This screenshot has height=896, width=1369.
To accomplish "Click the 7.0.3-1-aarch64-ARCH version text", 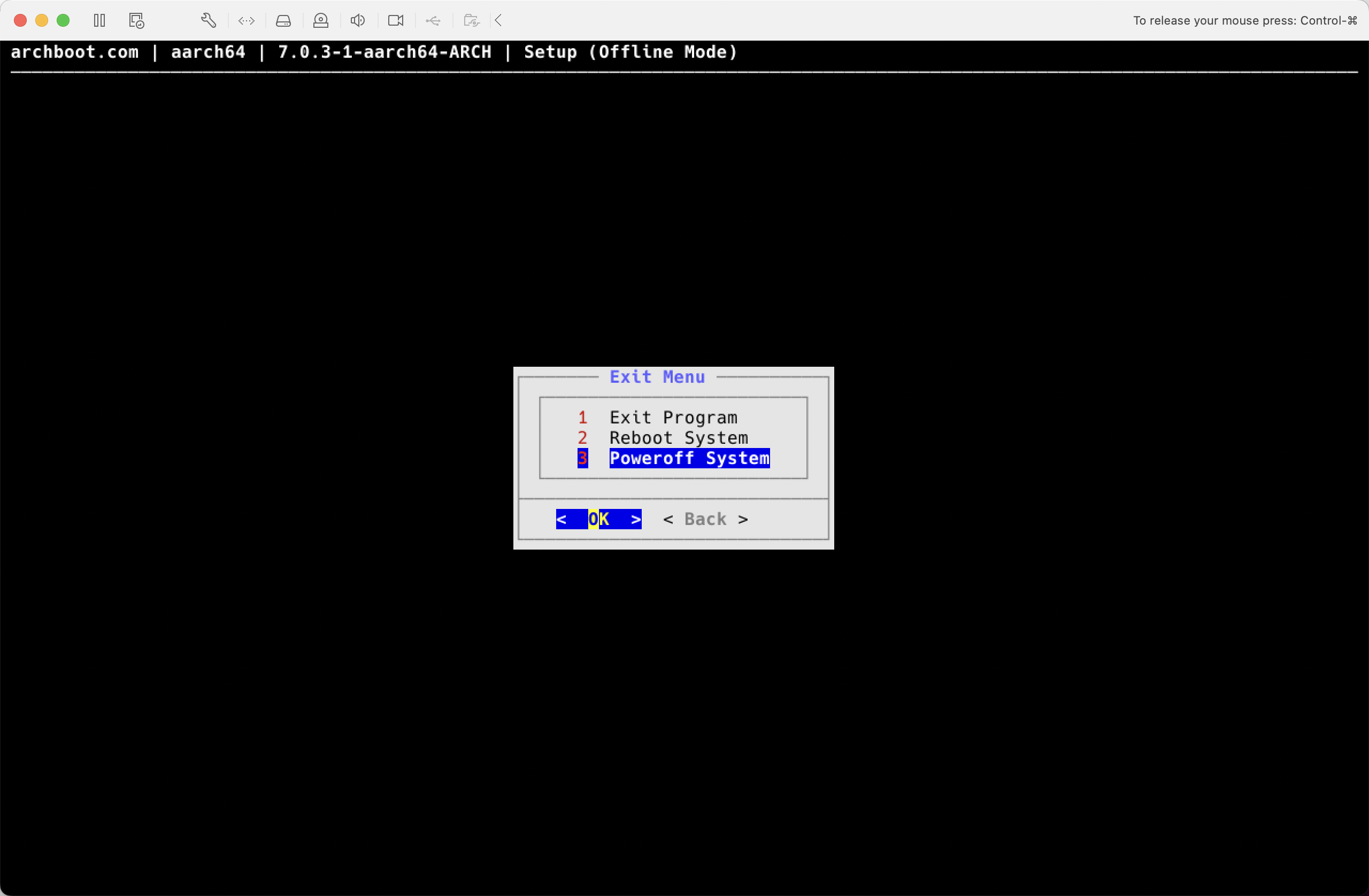I will 385,52.
